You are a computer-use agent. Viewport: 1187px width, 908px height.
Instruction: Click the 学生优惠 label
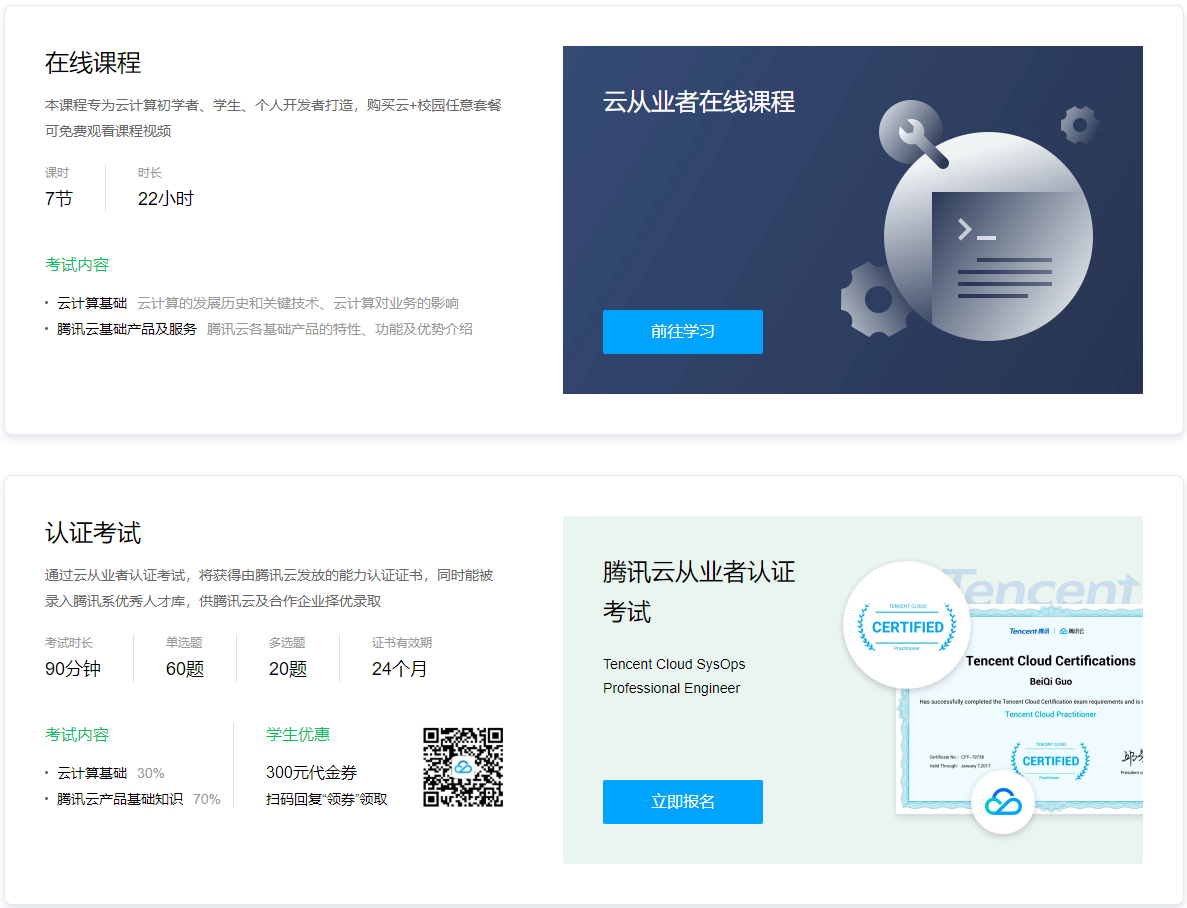[x=298, y=735]
